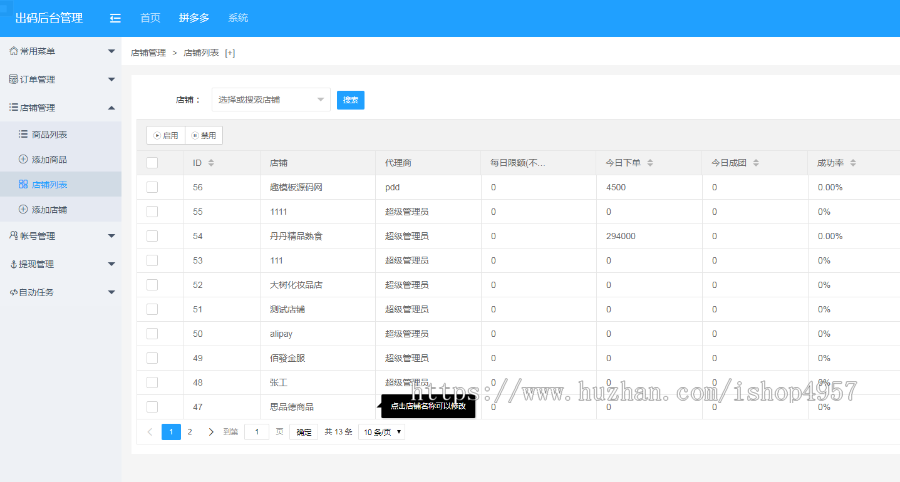Toggle the sidebar collapse icon in header
Image resolution: width=900 pixels, height=482 pixels.
pos(115,18)
